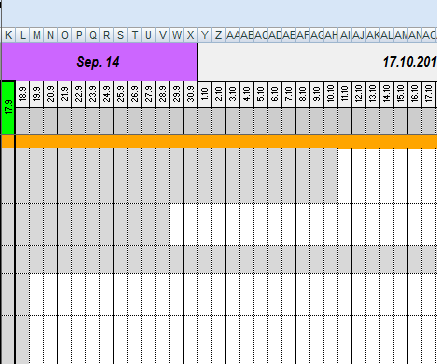Click the 19.9 date cell
The height and width of the screenshot is (364, 437).
pyautogui.click(x=37, y=94)
